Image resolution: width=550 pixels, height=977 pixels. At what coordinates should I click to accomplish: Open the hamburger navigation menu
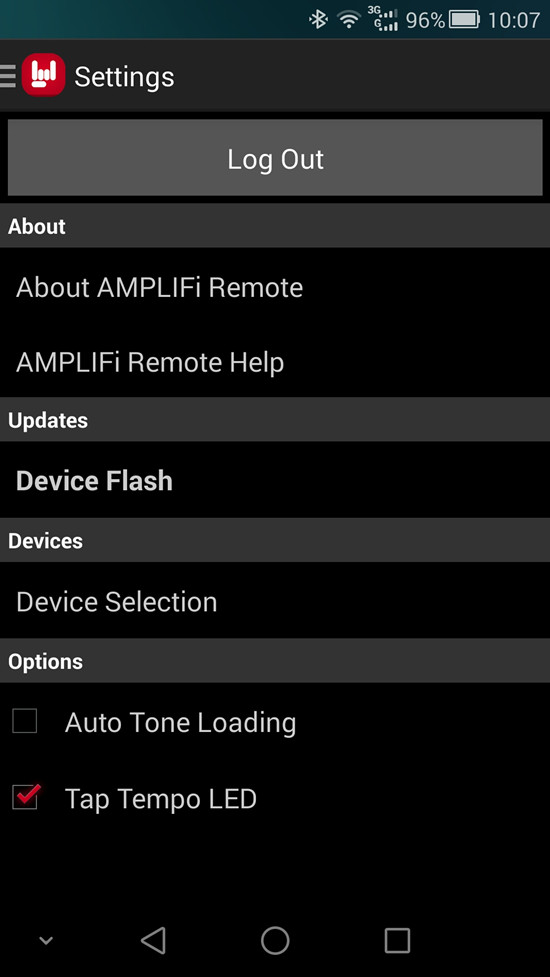click(x=7, y=76)
